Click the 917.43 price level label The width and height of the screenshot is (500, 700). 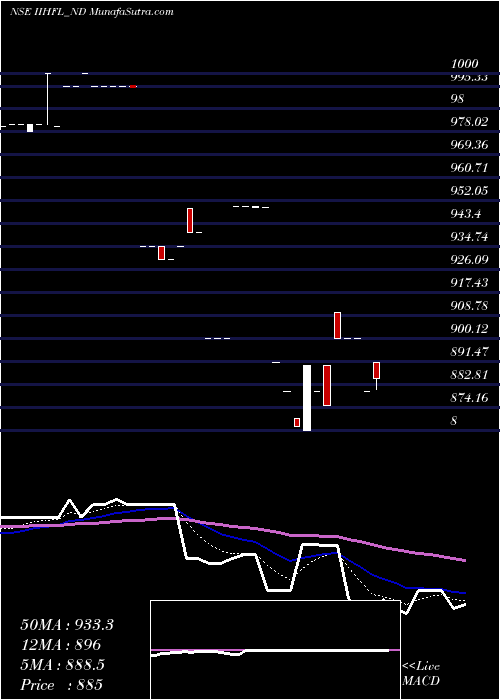[469, 283]
